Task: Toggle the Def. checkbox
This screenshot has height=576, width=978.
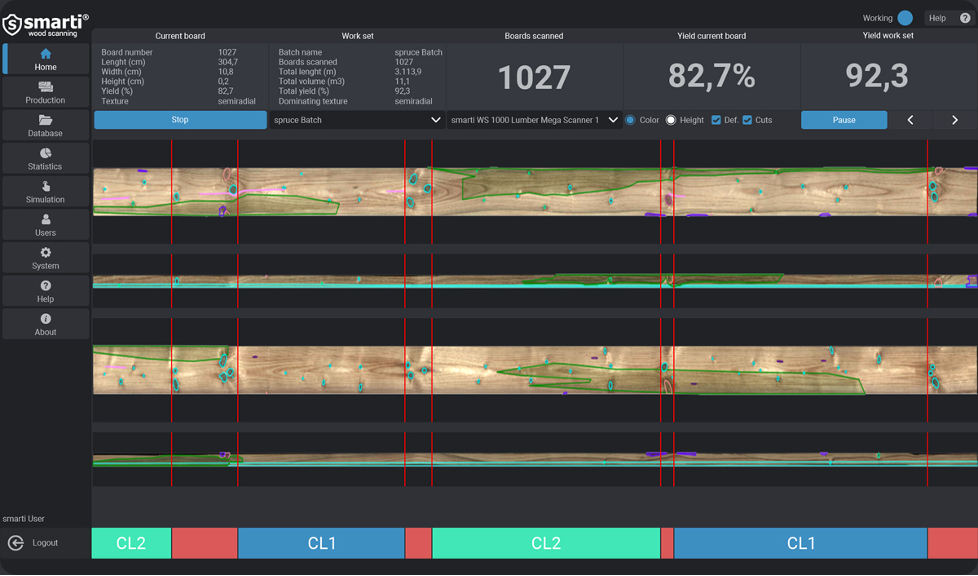Action: [716, 120]
